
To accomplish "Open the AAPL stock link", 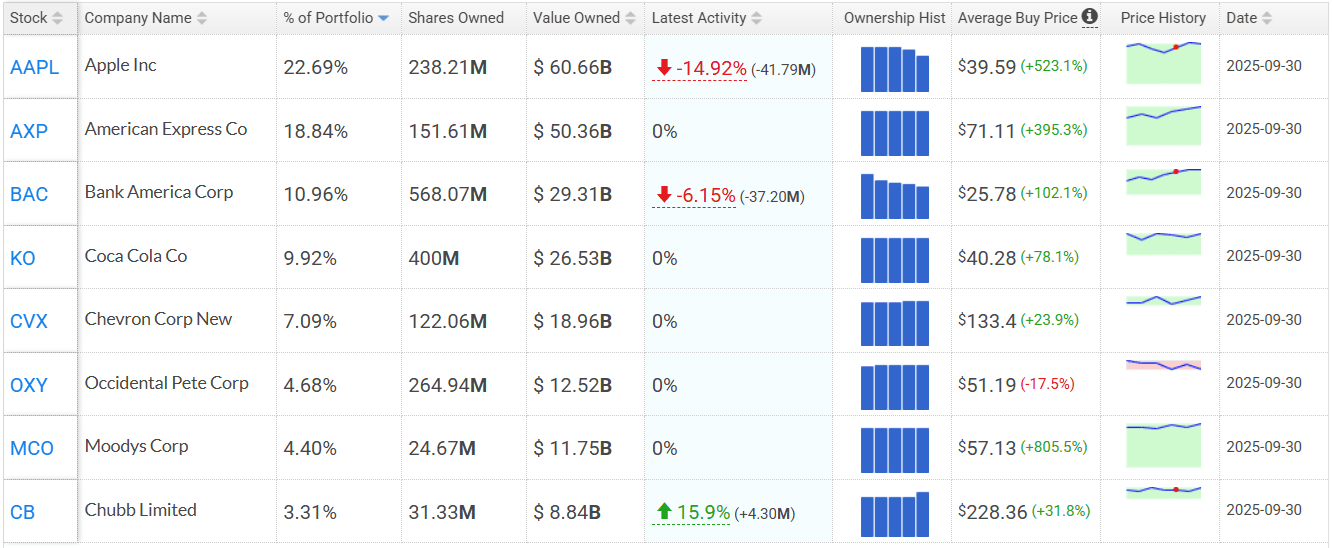I will (x=34, y=67).
